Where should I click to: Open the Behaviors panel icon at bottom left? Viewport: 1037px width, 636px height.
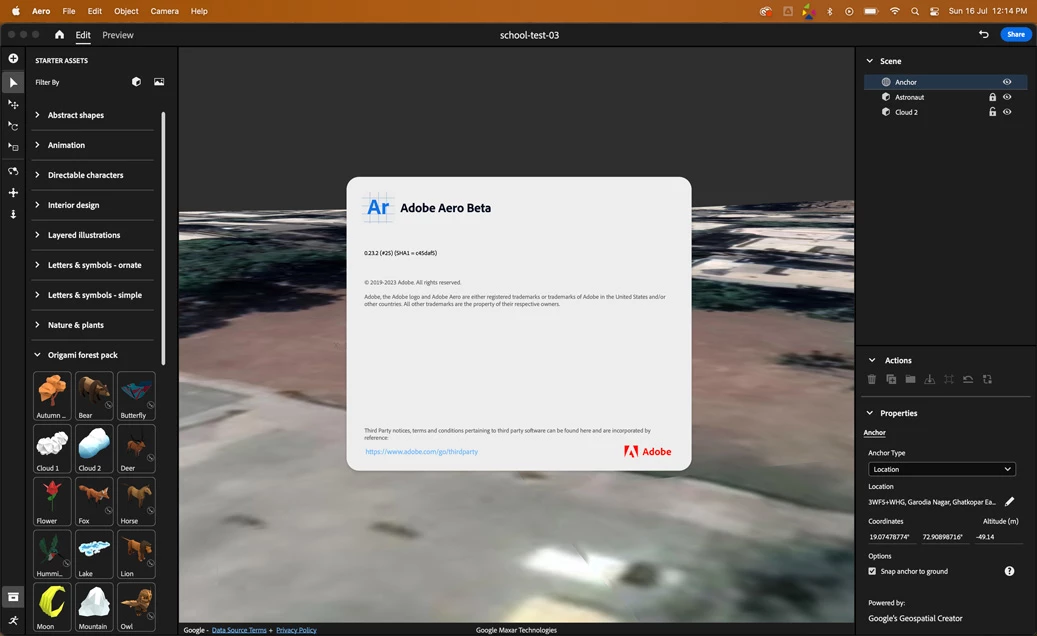[x=13, y=620]
